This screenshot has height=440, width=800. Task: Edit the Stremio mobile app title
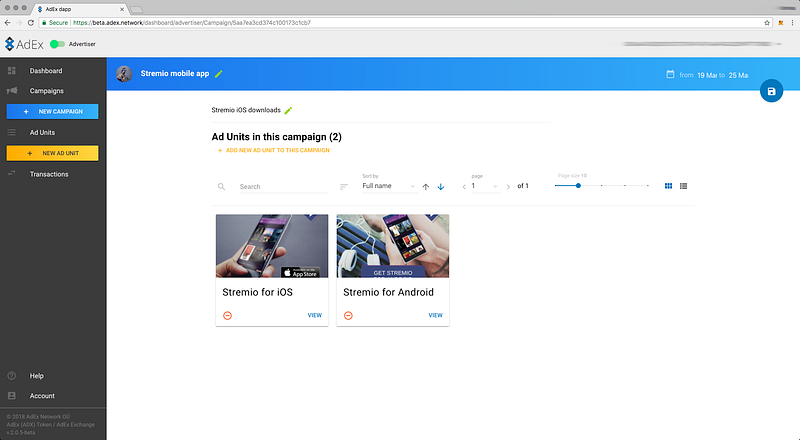coord(219,74)
